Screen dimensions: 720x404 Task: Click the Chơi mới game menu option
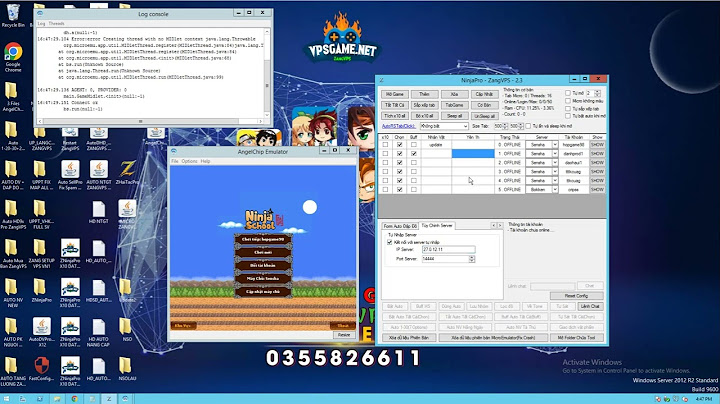coord(263,252)
